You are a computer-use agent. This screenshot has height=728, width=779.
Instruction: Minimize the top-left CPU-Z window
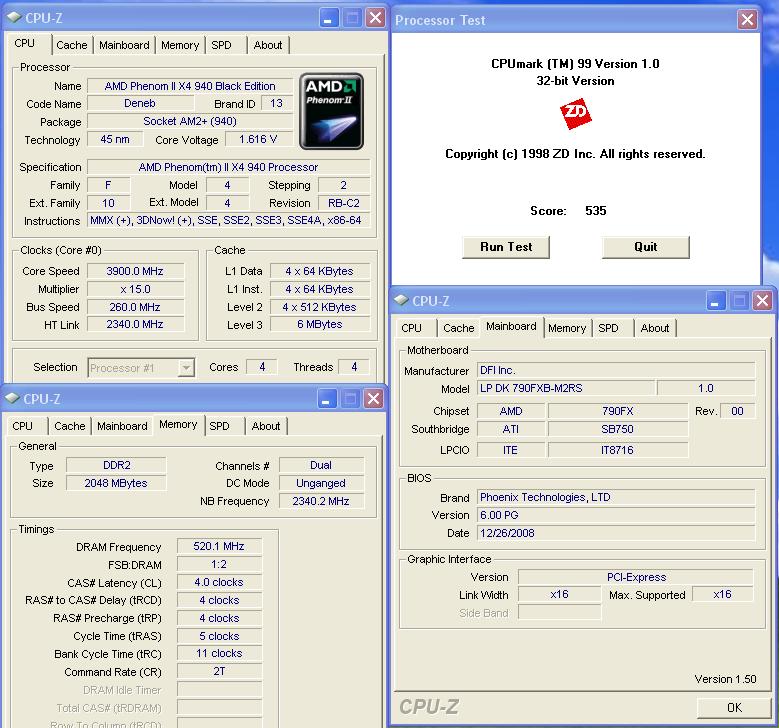coord(327,18)
